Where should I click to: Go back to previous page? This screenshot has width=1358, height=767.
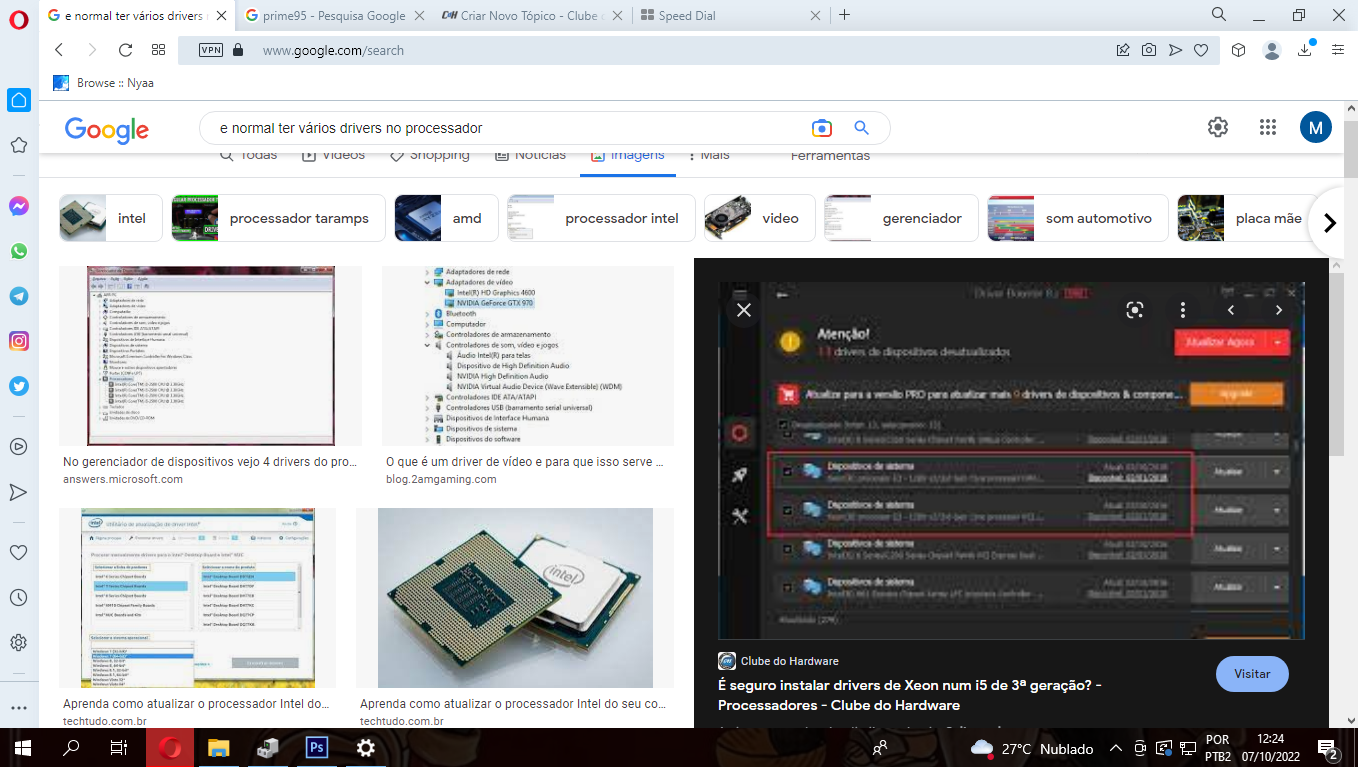coord(59,50)
